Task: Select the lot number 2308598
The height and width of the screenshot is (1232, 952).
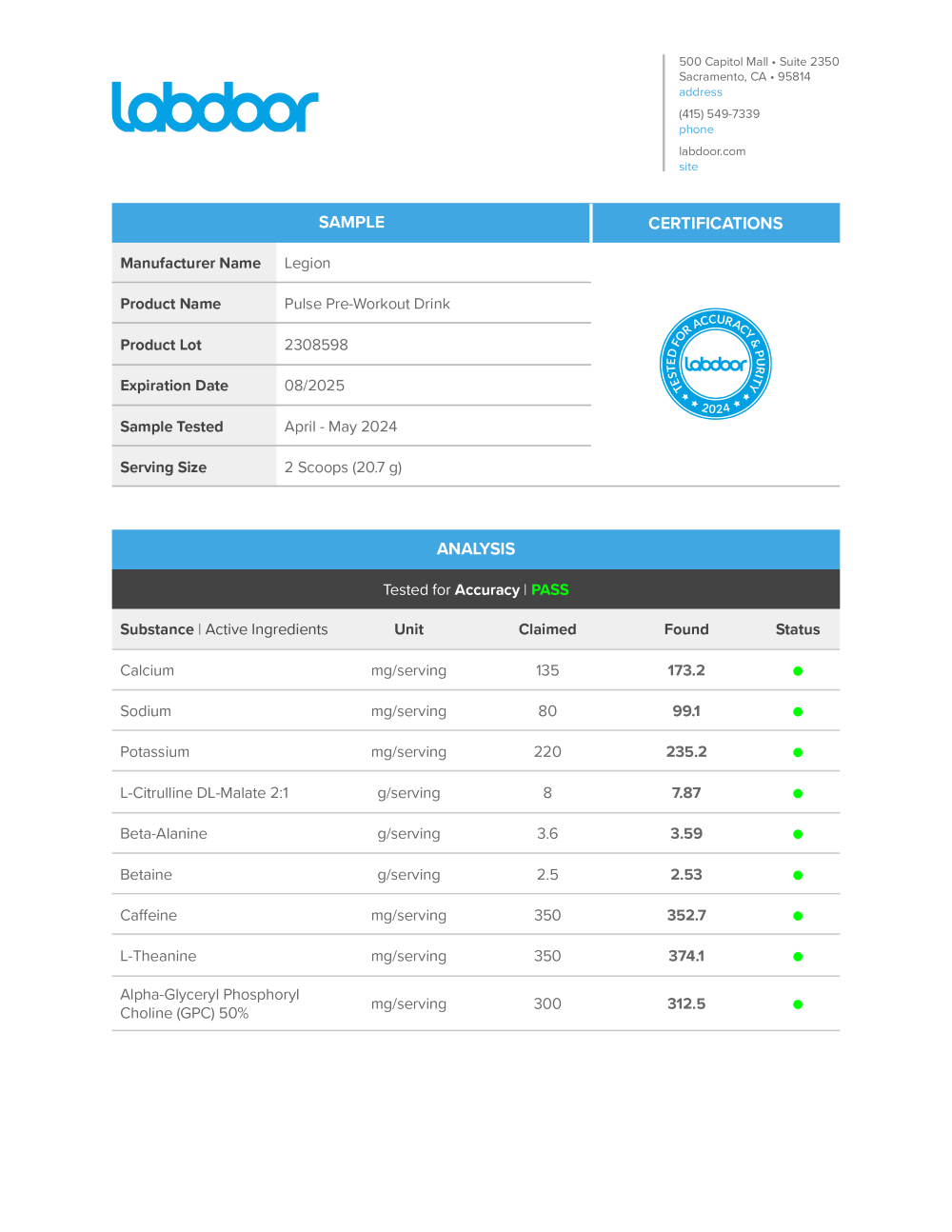Action: tap(316, 345)
